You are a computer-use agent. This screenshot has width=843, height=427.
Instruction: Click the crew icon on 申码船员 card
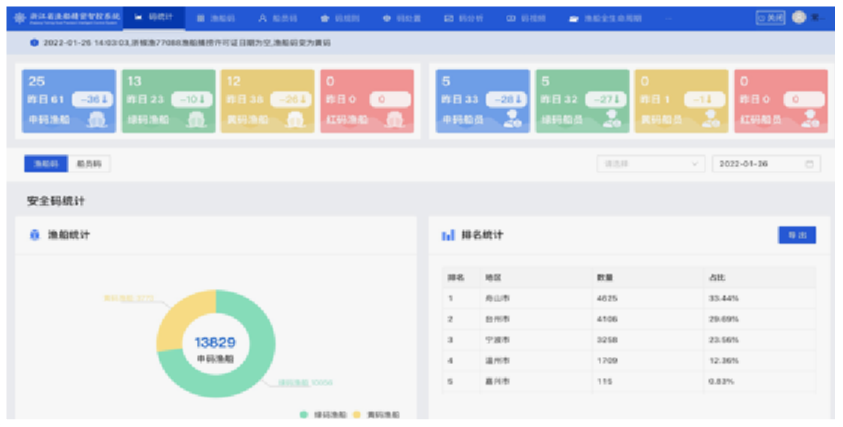coord(510,119)
